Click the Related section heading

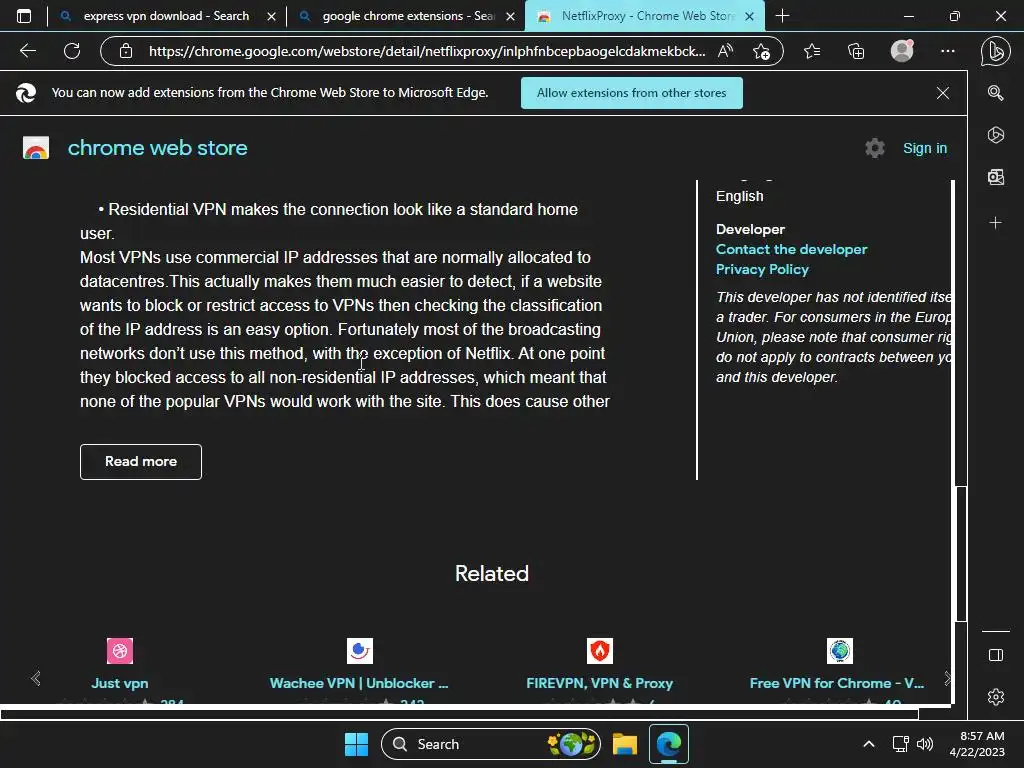[492, 573]
